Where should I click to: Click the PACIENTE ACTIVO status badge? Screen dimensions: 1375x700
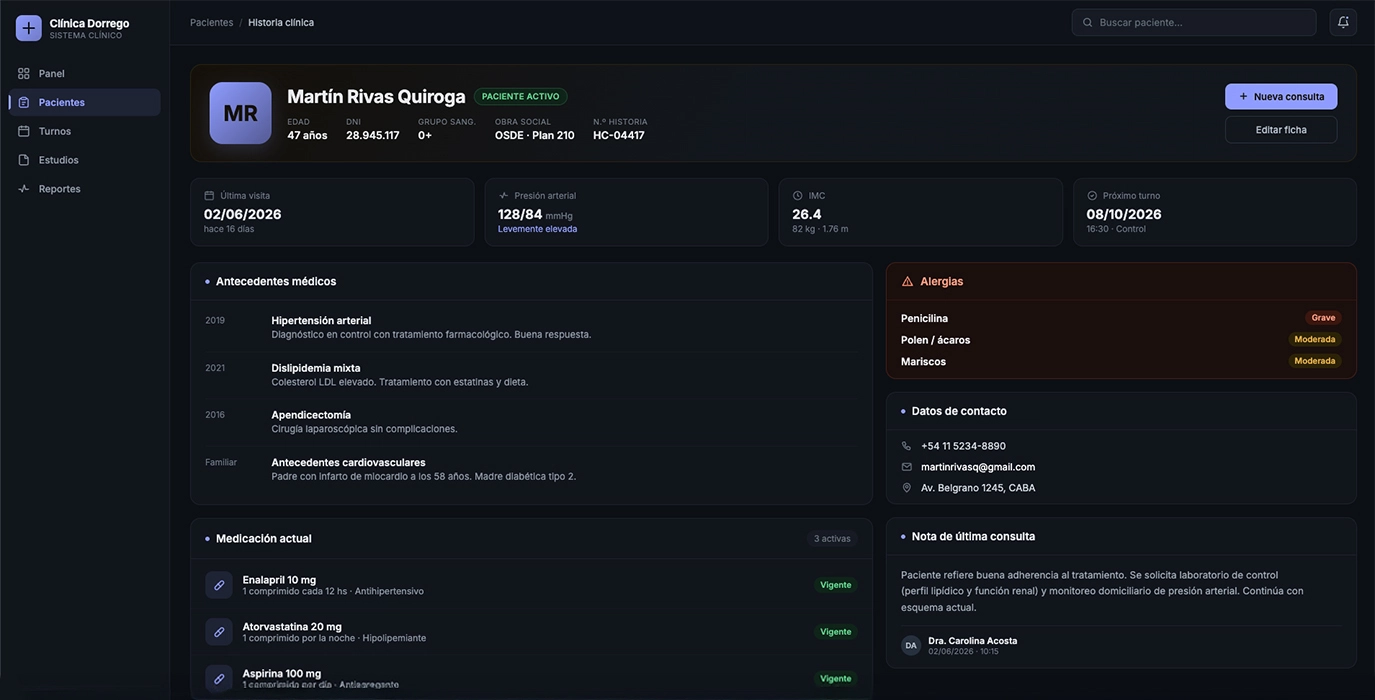[521, 97]
